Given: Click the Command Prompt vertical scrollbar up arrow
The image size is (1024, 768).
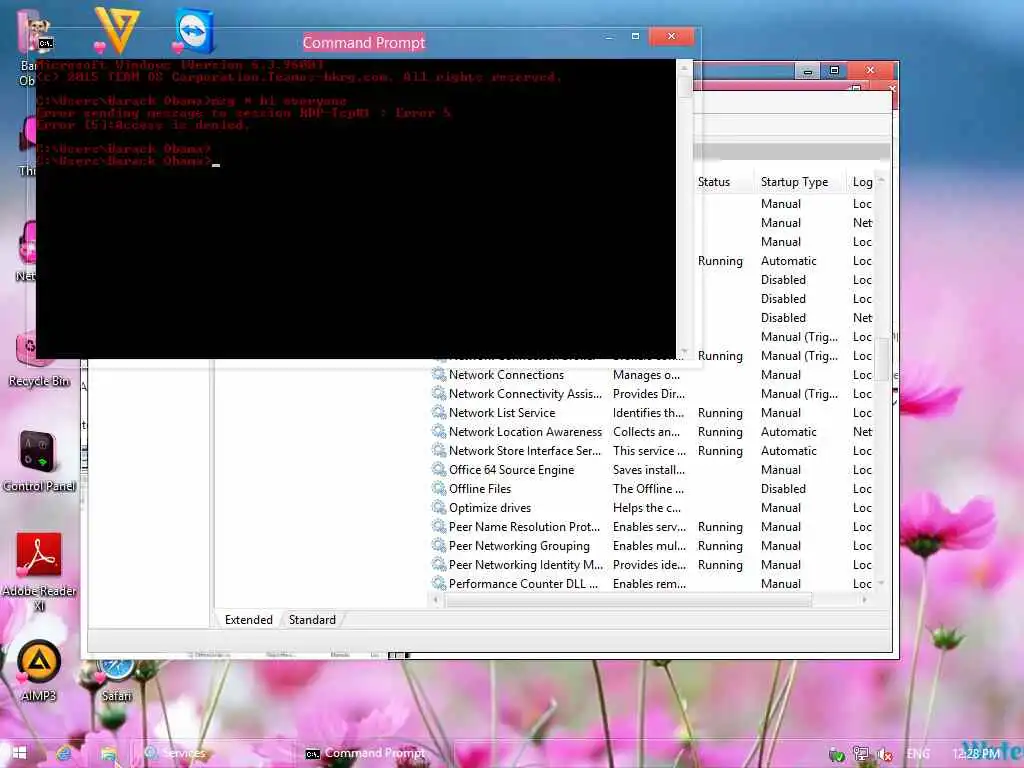Looking at the screenshot, I should point(684,67).
